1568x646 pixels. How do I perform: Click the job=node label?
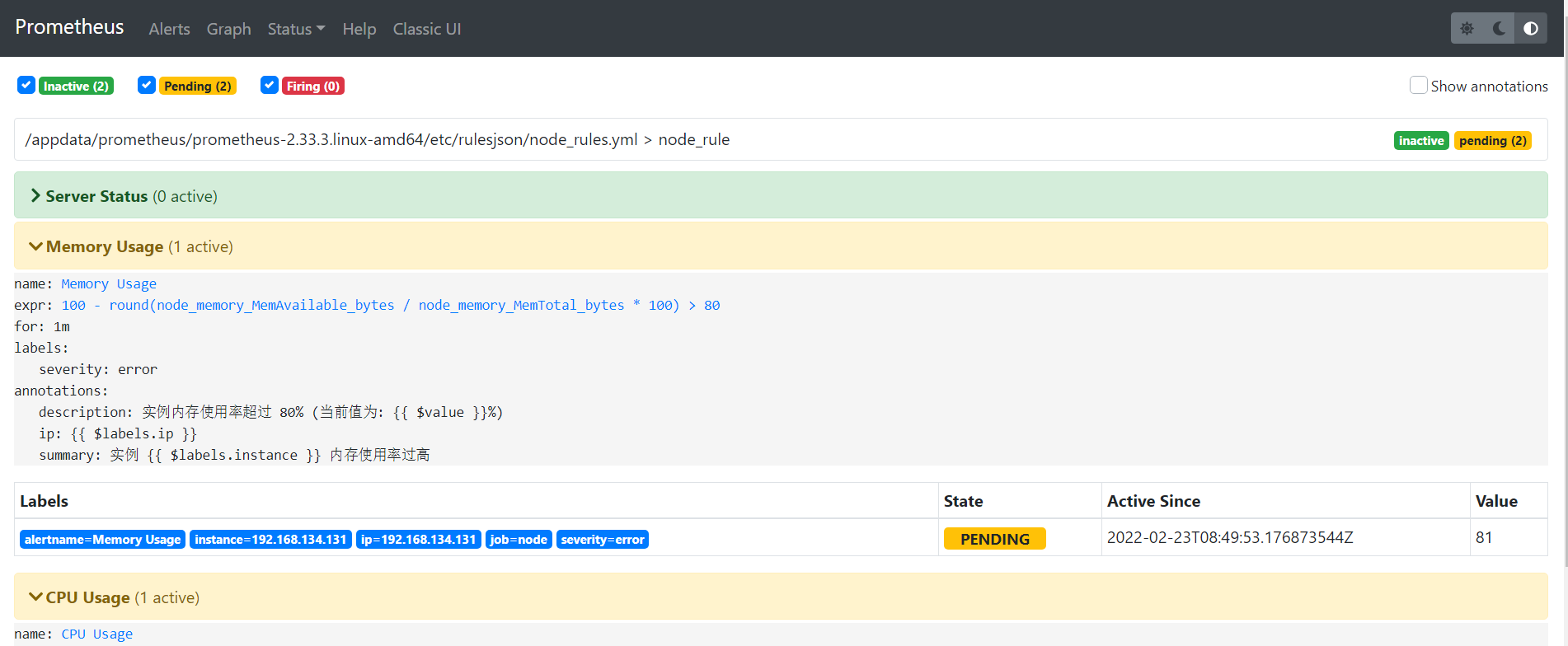pos(519,539)
